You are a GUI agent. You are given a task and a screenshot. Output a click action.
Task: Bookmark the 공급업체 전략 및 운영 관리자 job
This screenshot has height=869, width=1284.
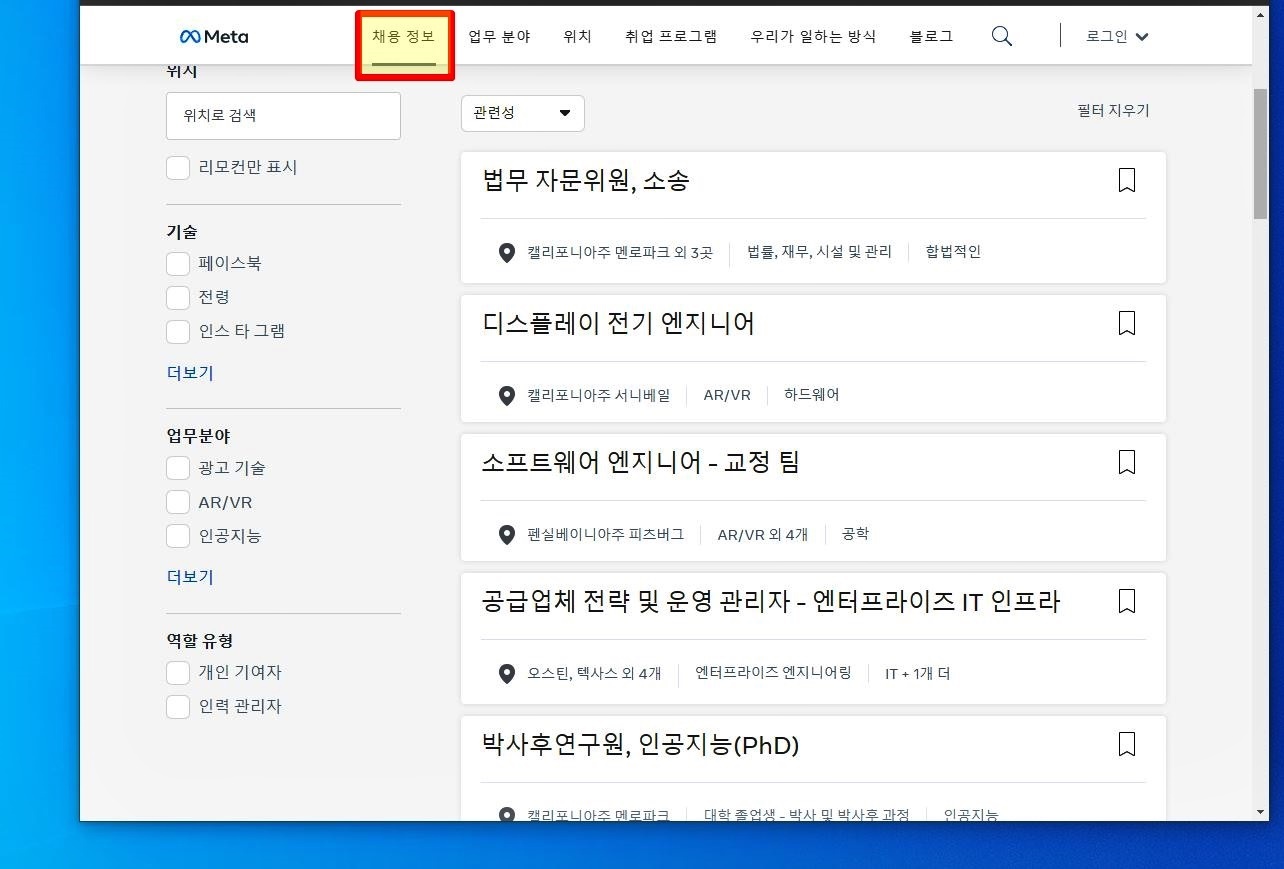click(x=1127, y=601)
